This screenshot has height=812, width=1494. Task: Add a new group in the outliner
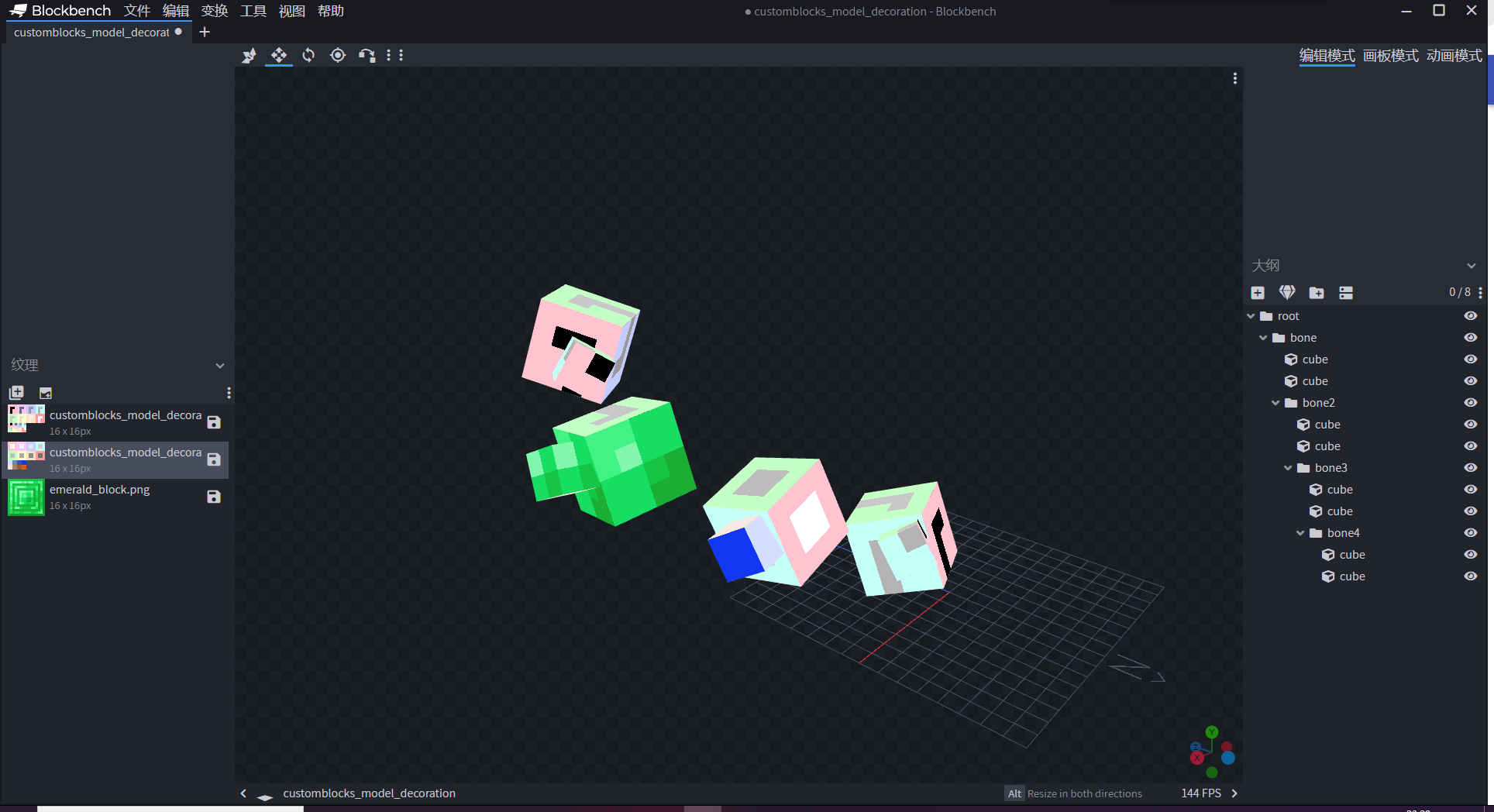tap(1317, 293)
